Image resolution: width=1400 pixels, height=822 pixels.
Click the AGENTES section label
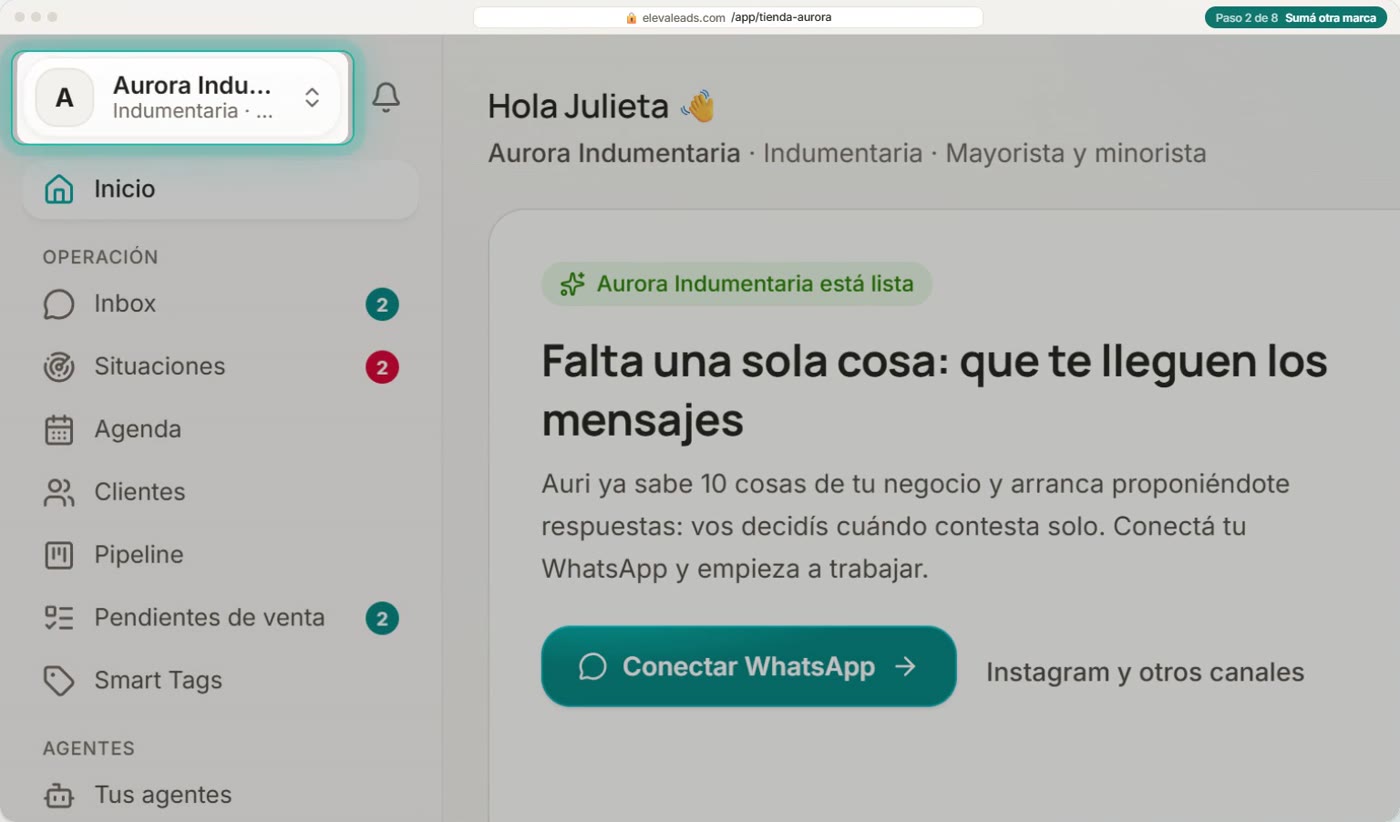point(89,749)
